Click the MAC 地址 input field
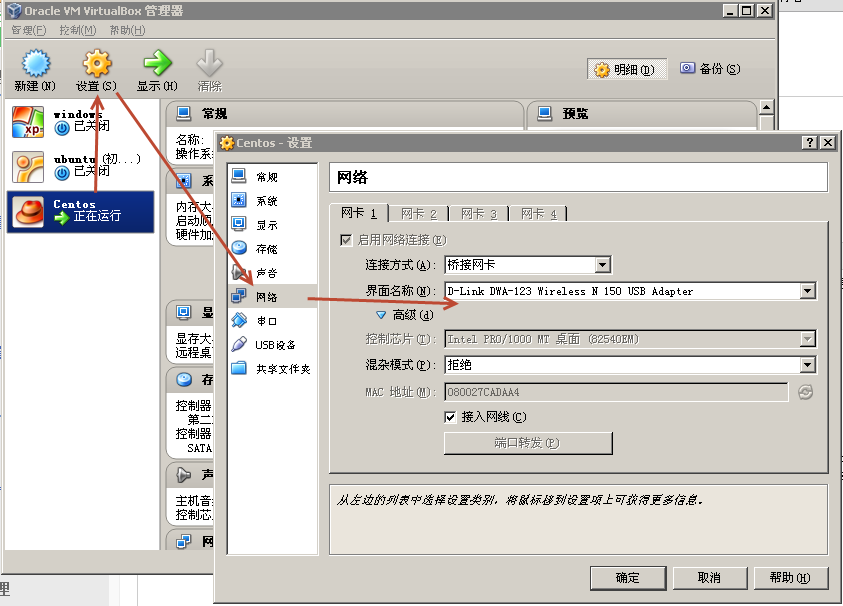The width and height of the screenshot is (843, 606). (x=616, y=393)
